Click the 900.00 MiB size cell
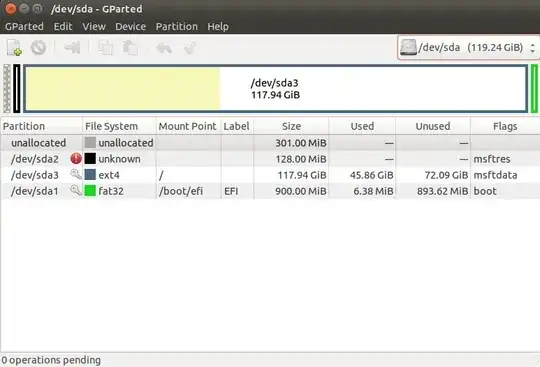 tap(301, 191)
